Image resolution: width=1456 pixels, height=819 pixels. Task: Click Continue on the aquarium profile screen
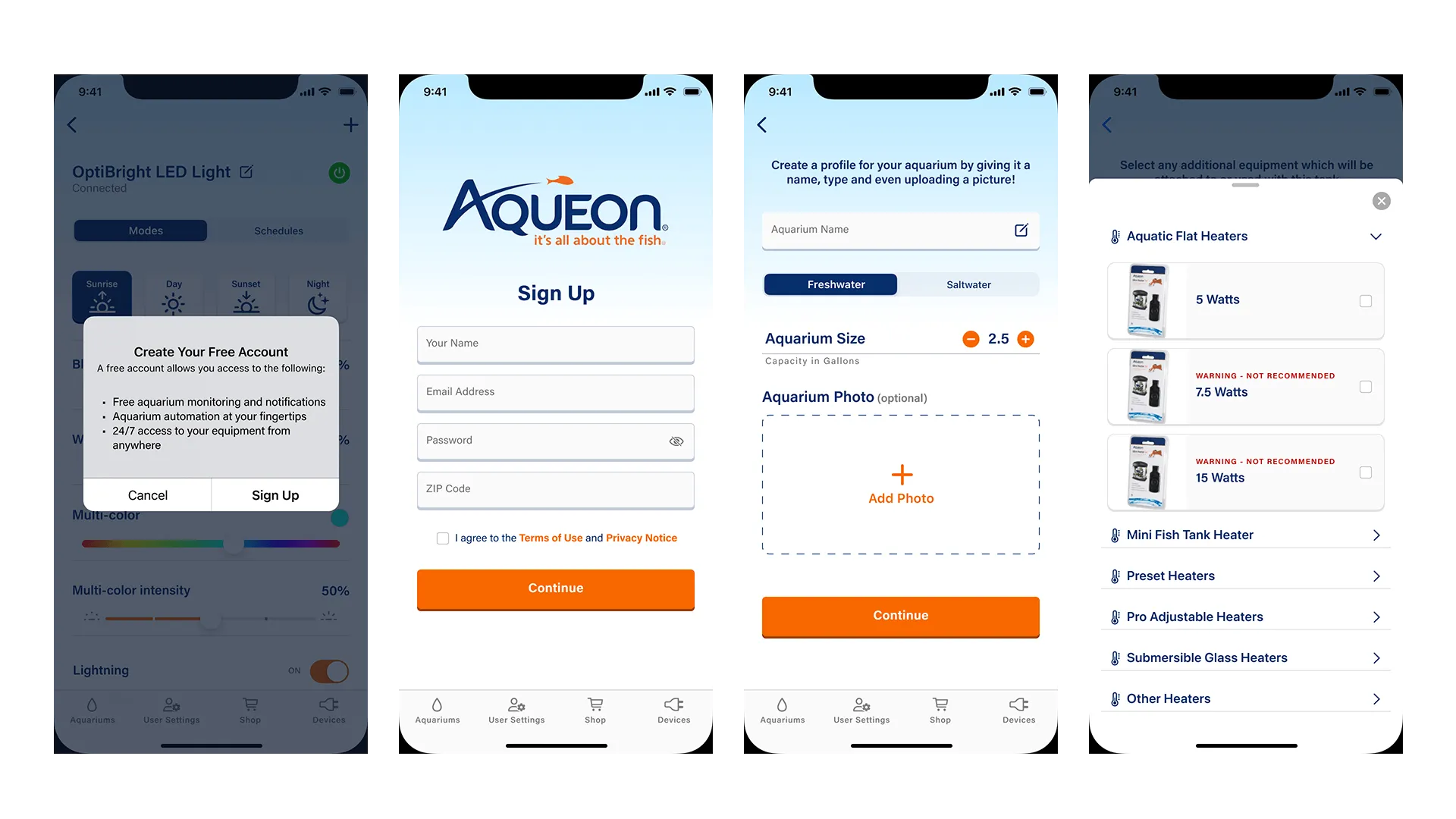tap(900, 614)
